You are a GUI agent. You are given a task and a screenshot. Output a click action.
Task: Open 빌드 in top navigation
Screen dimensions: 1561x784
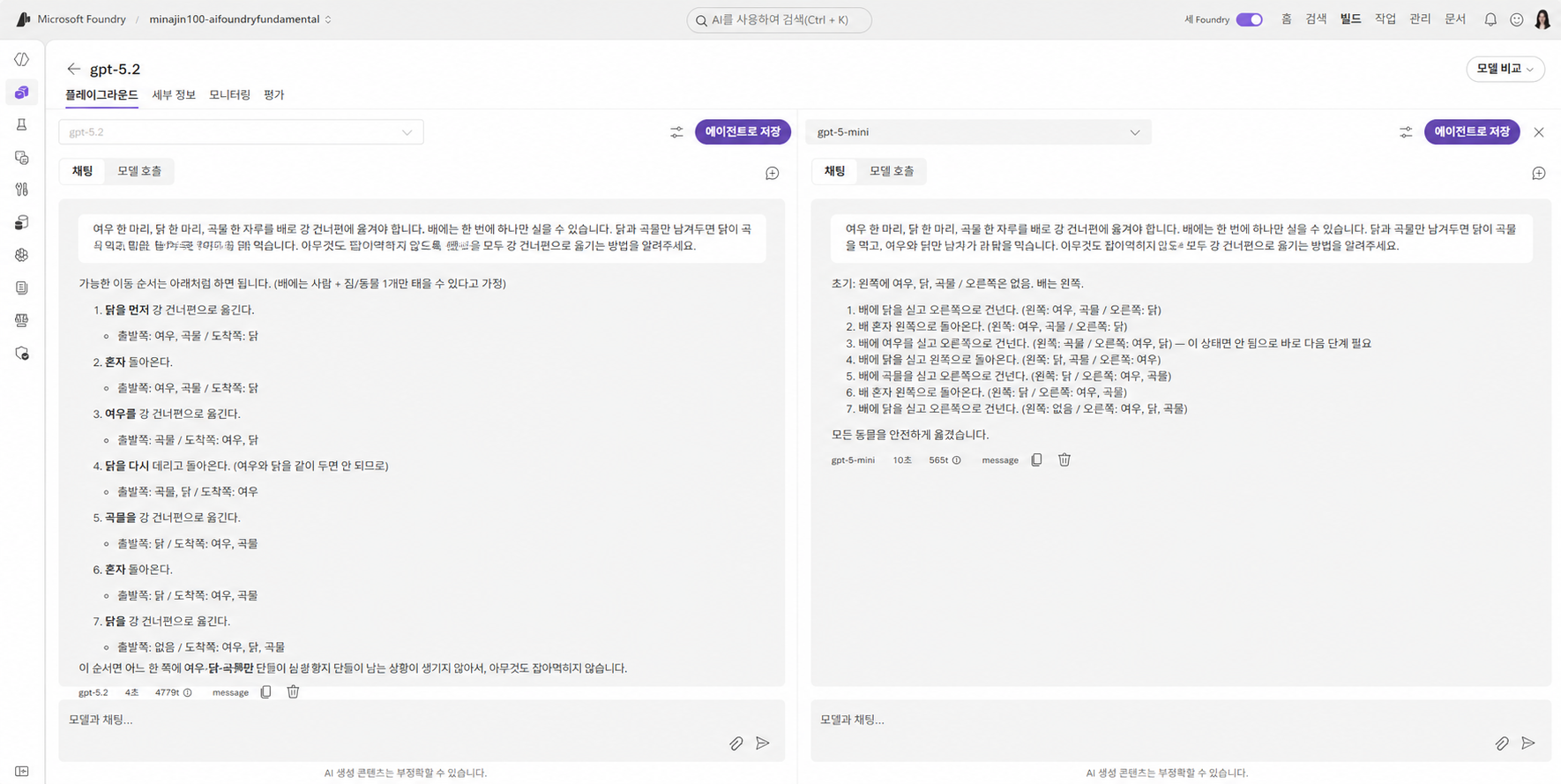click(x=1351, y=19)
